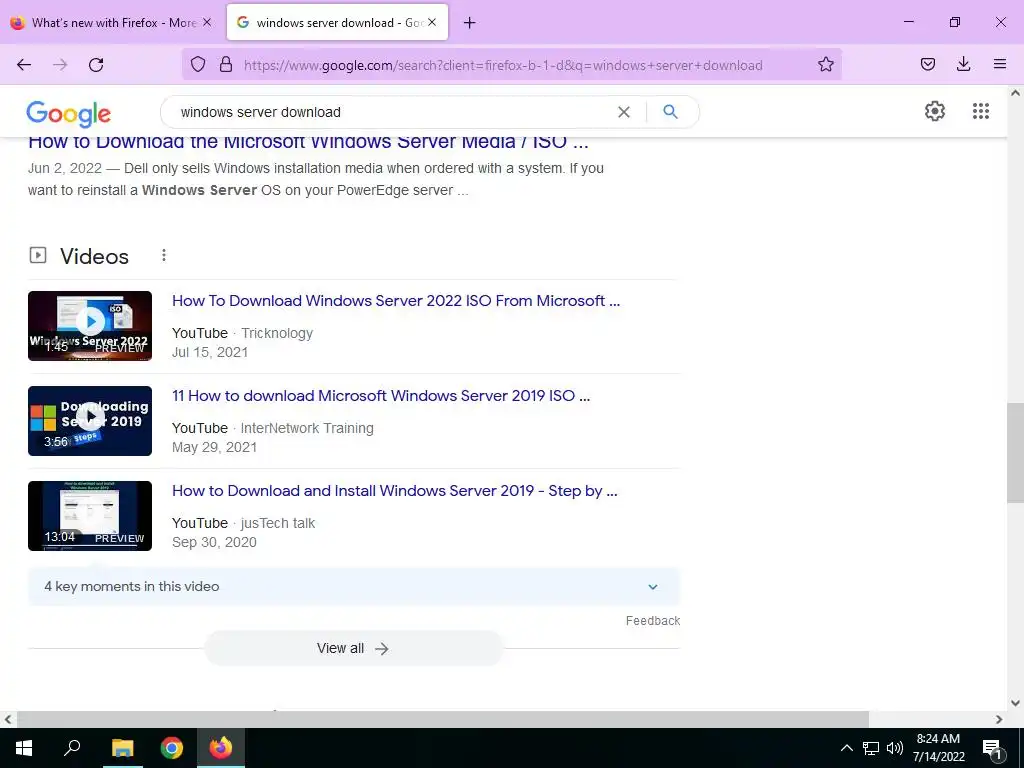Viewport: 1024px width, 768px height.
Task: Open the Dell Windows Server Media ISO result
Action: point(308,142)
